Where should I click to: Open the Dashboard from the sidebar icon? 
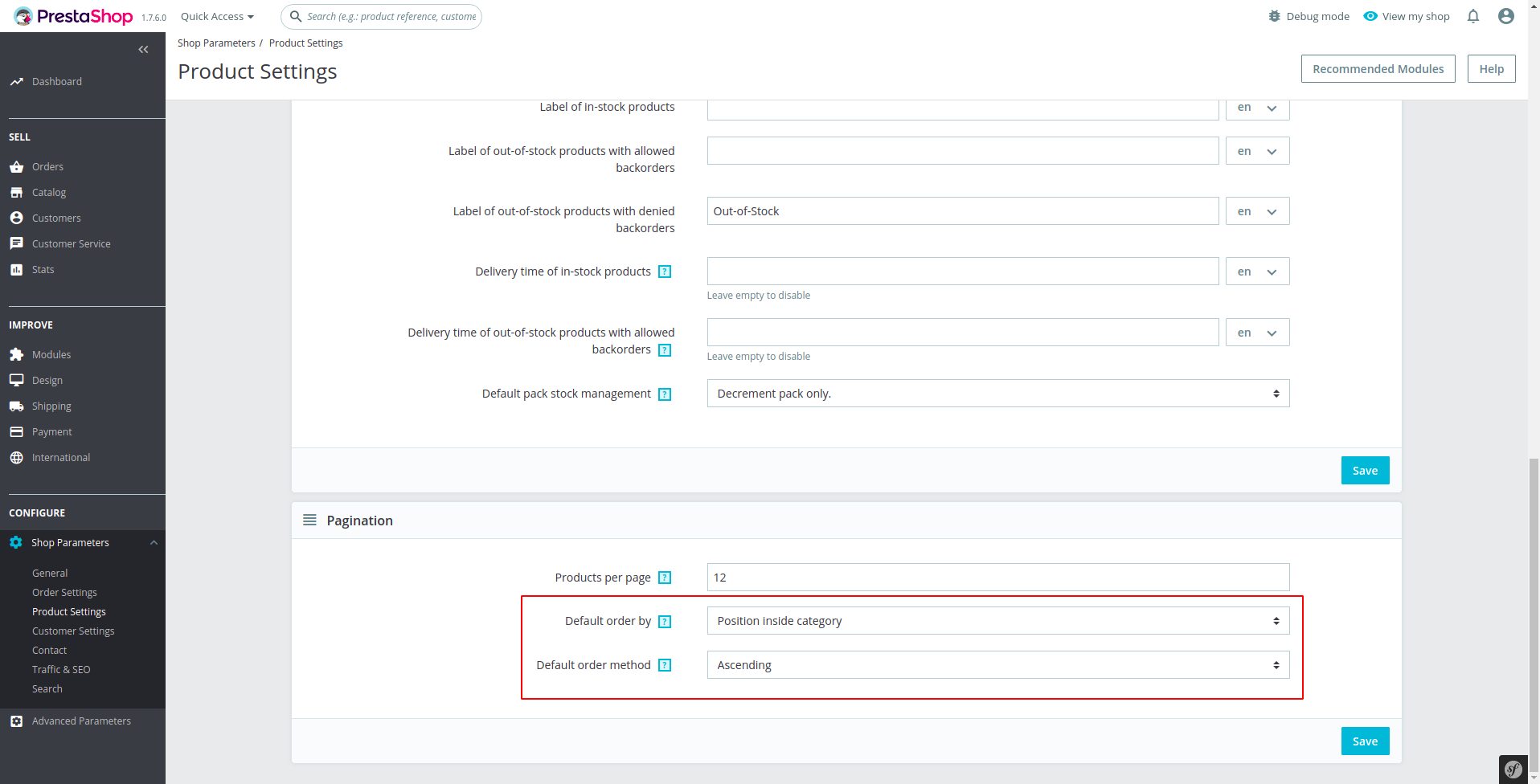pyautogui.click(x=17, y=81)
